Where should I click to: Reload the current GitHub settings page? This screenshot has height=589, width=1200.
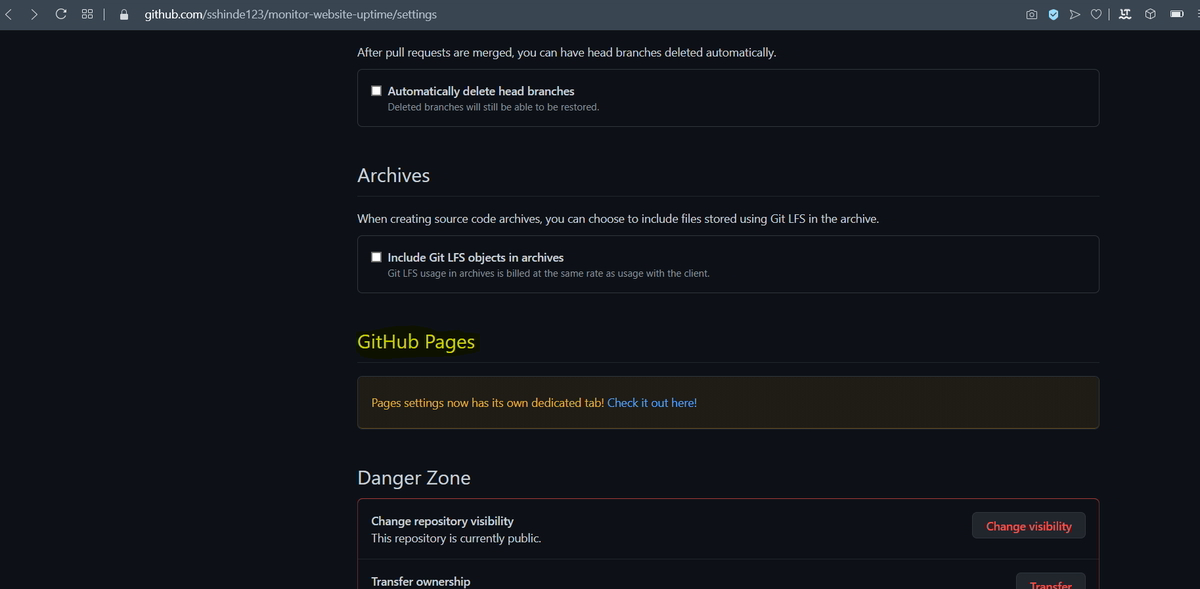[x=60, y=14]
